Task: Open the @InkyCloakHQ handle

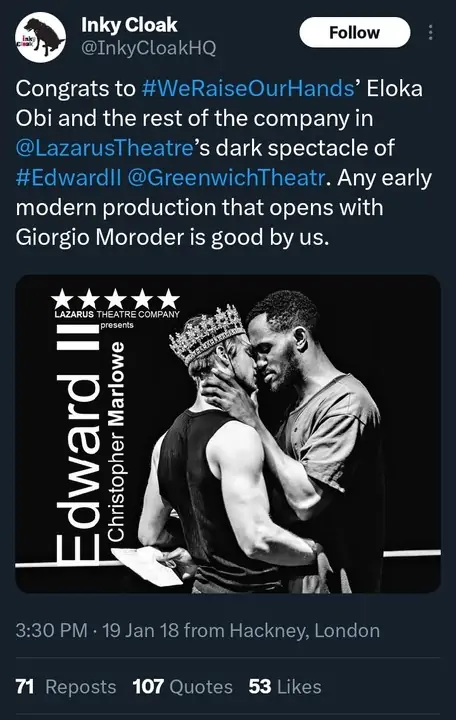Action: pyautogui.click(x=148, y=48)
